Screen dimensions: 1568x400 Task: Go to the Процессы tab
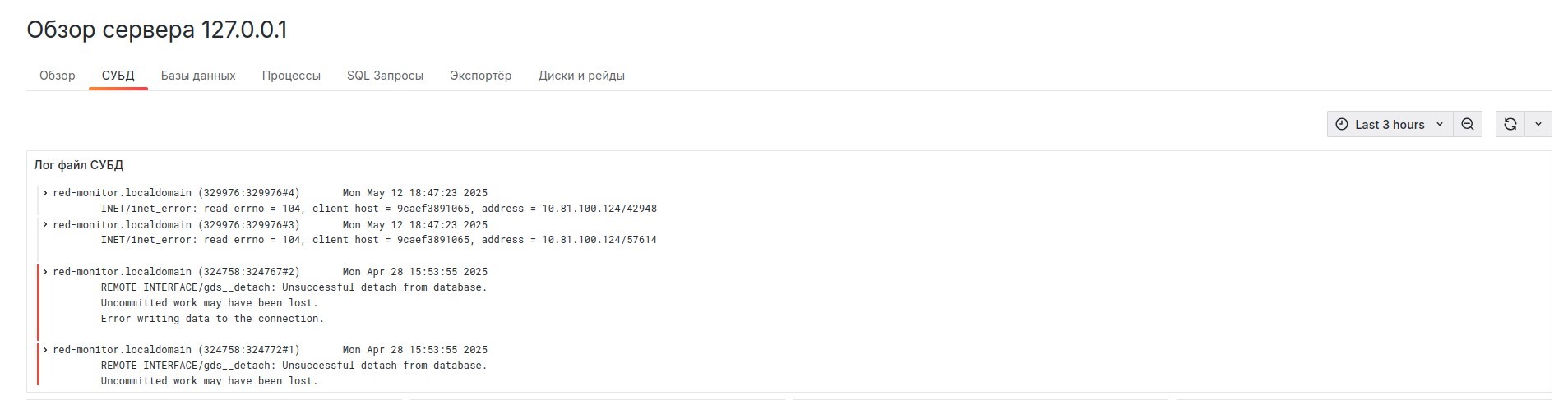tap(291, 76)
